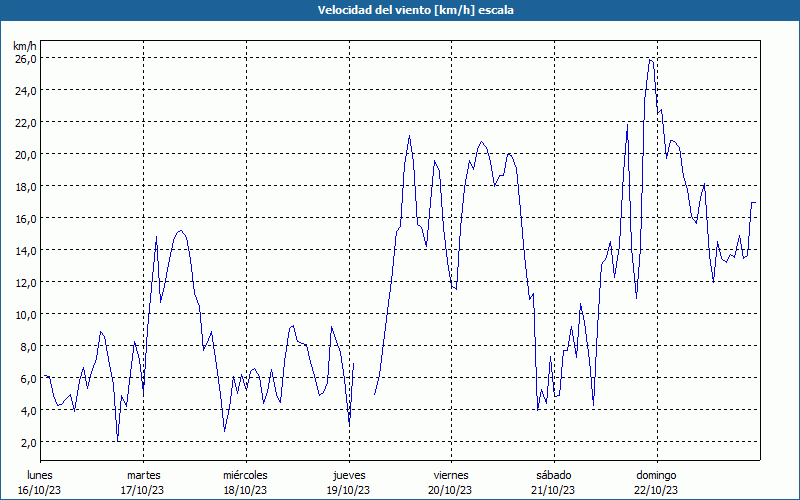800x500 pixels.
Task: Click the highest wind peak near 26 km/h
Action: click(651, 60)
